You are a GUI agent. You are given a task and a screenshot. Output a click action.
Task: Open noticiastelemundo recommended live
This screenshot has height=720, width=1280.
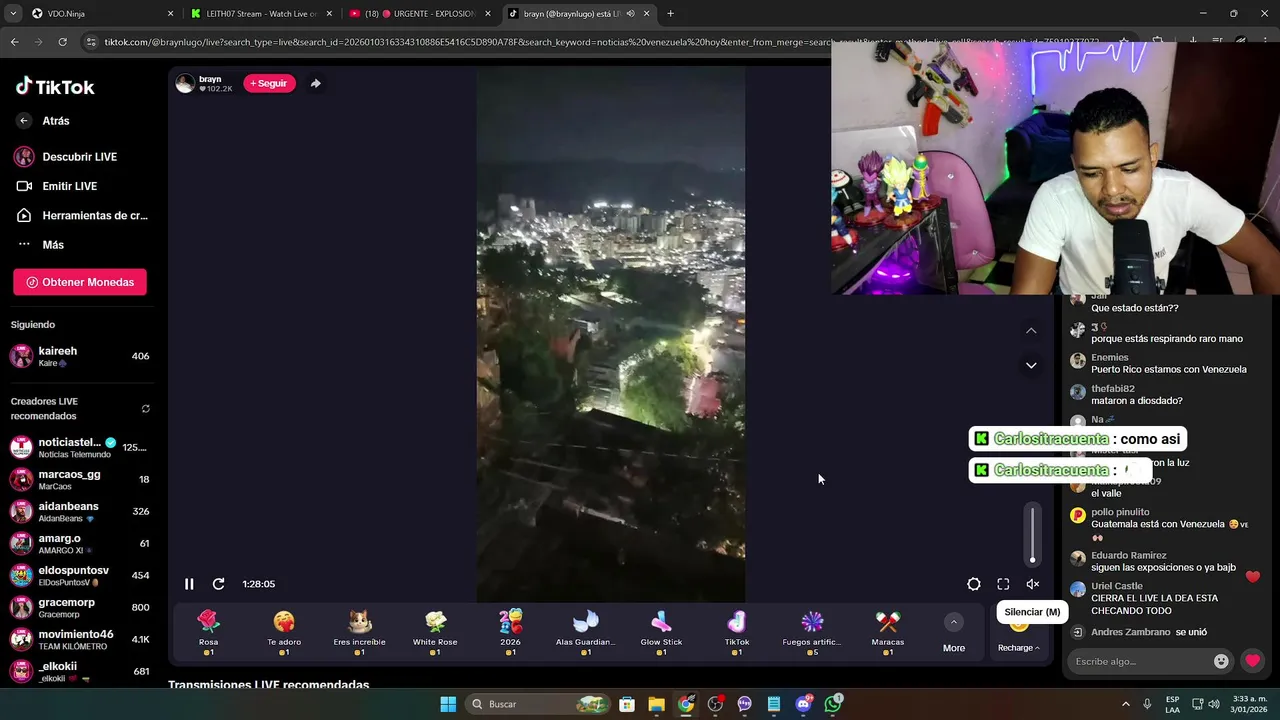80,447
